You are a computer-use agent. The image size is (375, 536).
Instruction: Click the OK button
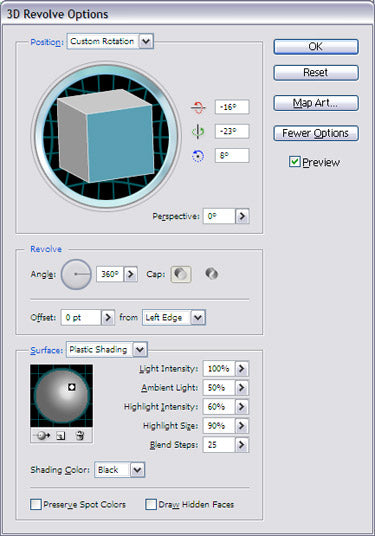[x=316, y=46]
